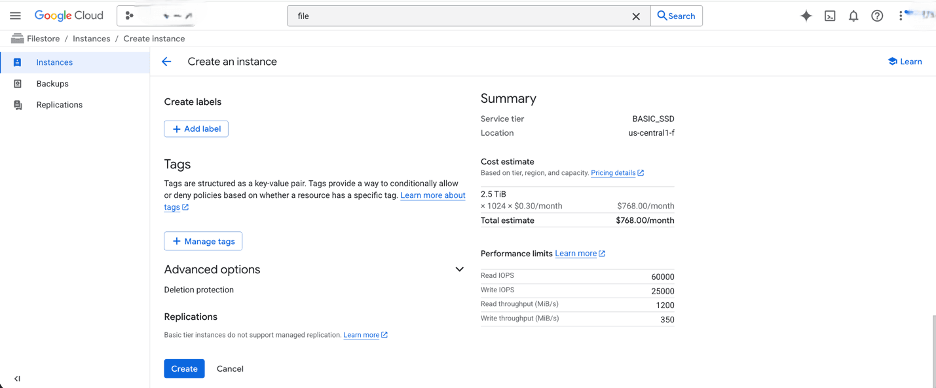Click the Summary heading
Image resolution: width=936 pixels, height=388 pixels.
click(x=508, y=99)
